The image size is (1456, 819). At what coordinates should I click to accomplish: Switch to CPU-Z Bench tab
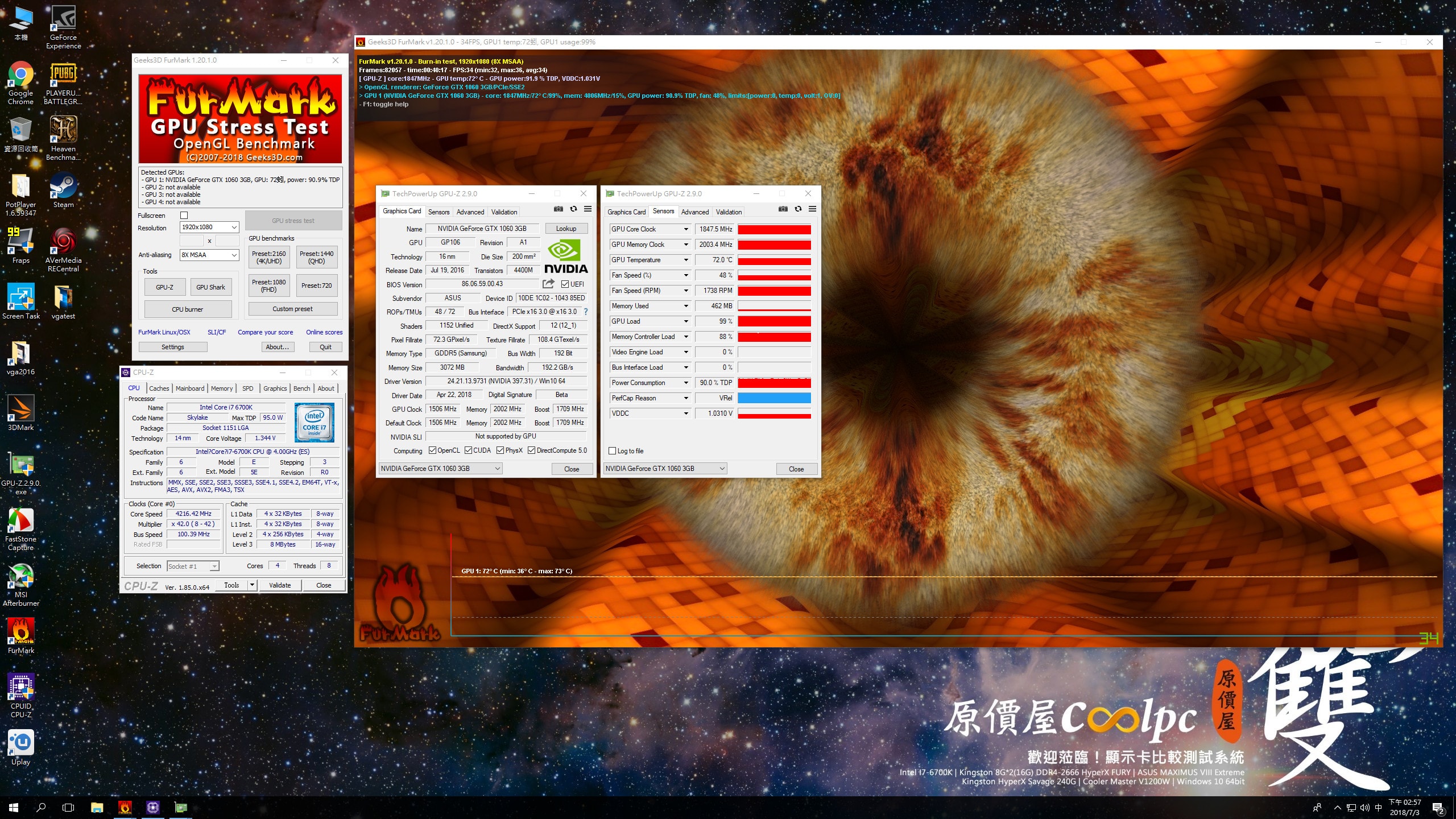(x=302, y=388)
